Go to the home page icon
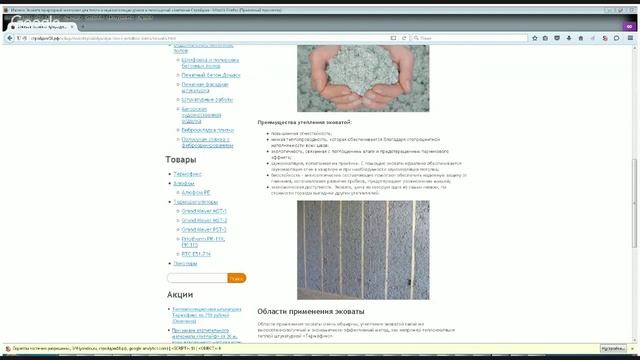This screenshot has width=640, height=360. (581, 38)
